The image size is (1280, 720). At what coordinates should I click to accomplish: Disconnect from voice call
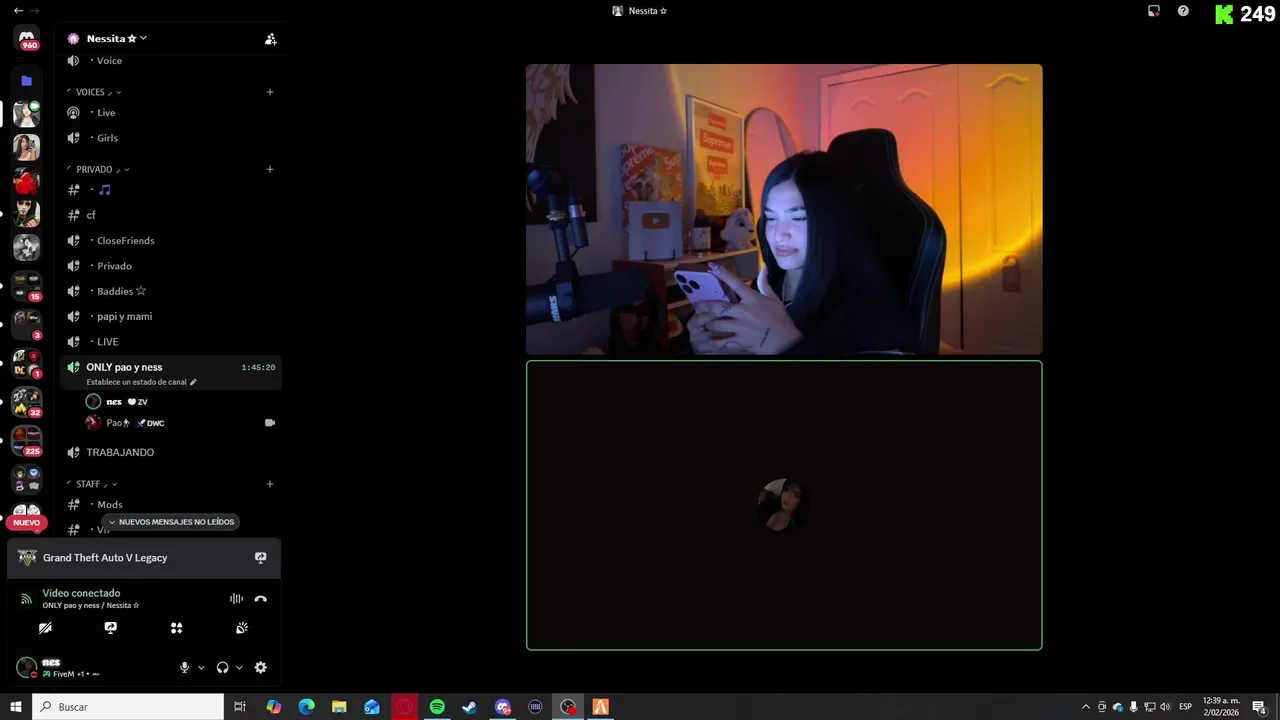[261, 599]
